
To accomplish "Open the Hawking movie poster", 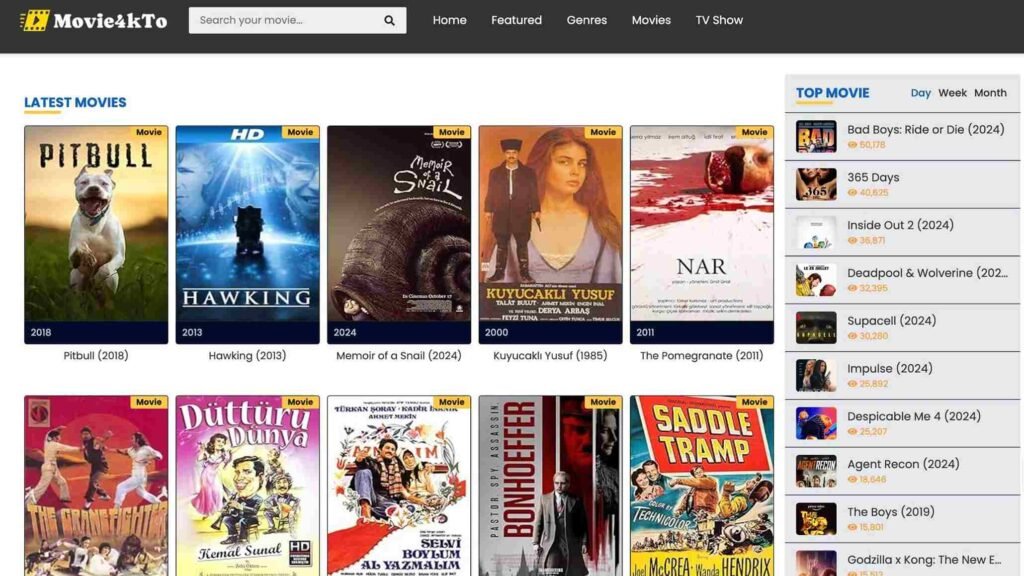I will (247, 234).
